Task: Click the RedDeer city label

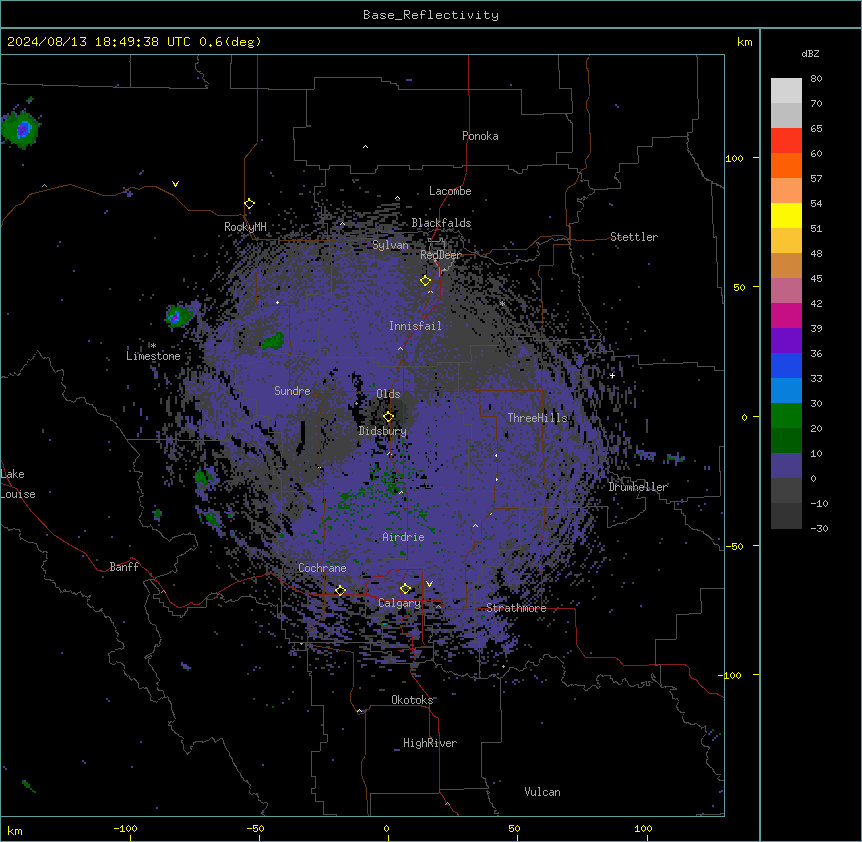Action: pyautogui.click(x=440, y=255)
